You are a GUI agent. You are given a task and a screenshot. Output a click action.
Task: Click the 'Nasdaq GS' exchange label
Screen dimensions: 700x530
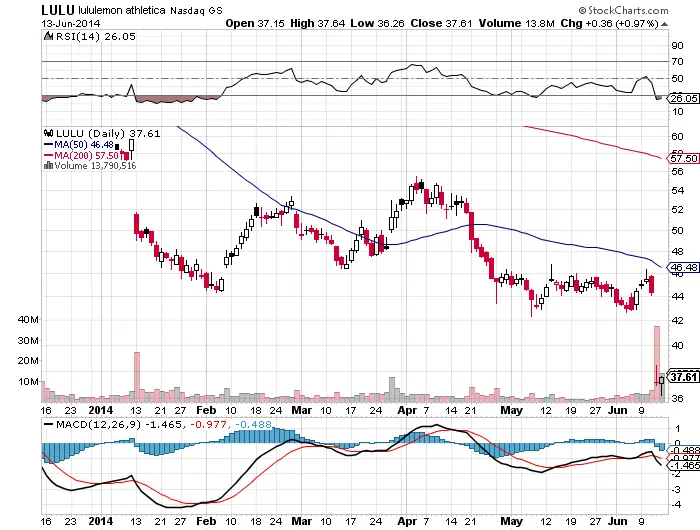(196, 10)
